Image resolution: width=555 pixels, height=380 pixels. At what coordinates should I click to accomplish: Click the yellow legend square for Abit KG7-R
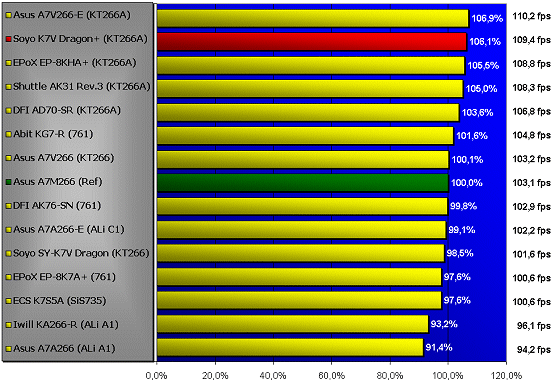[8, 134]
